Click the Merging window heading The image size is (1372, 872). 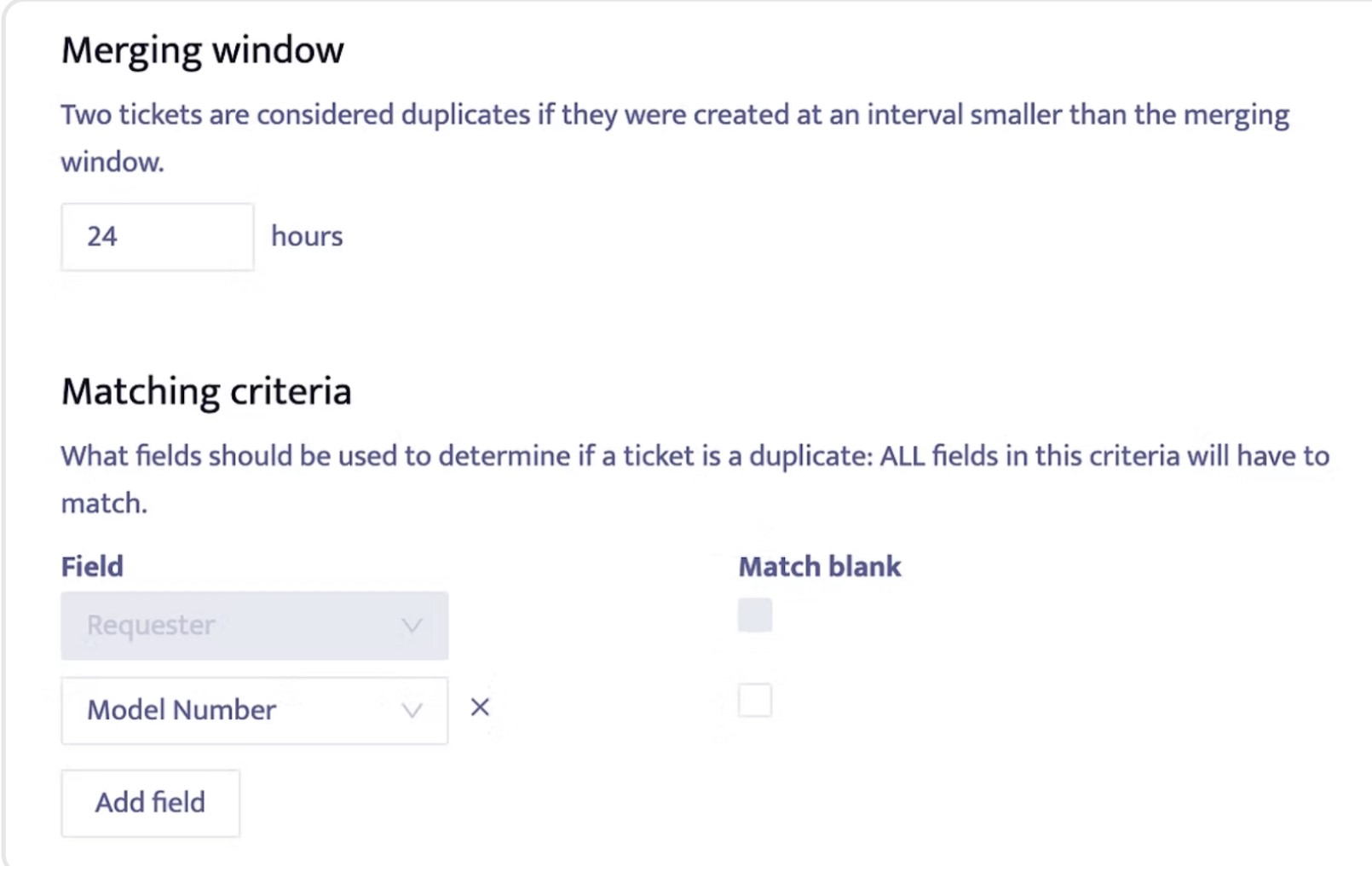203,50
